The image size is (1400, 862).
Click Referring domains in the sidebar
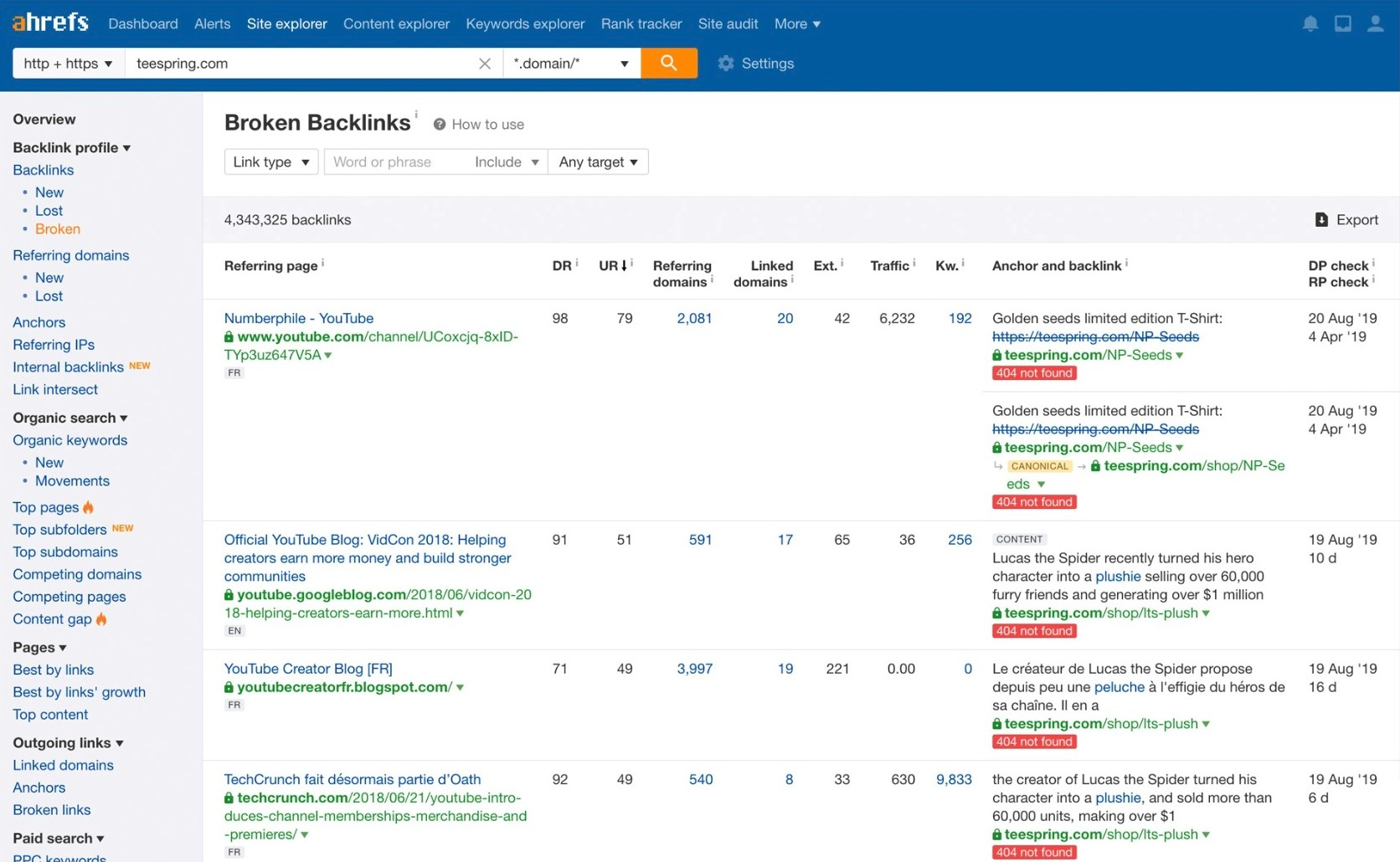(71, 255)
